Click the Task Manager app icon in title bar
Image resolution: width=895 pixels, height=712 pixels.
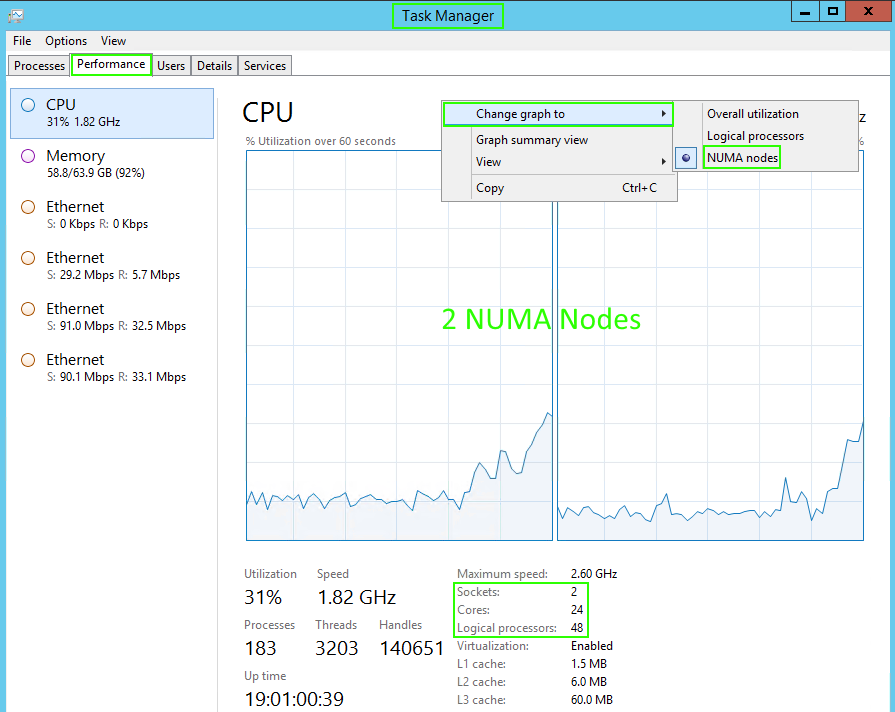[16, 15]
